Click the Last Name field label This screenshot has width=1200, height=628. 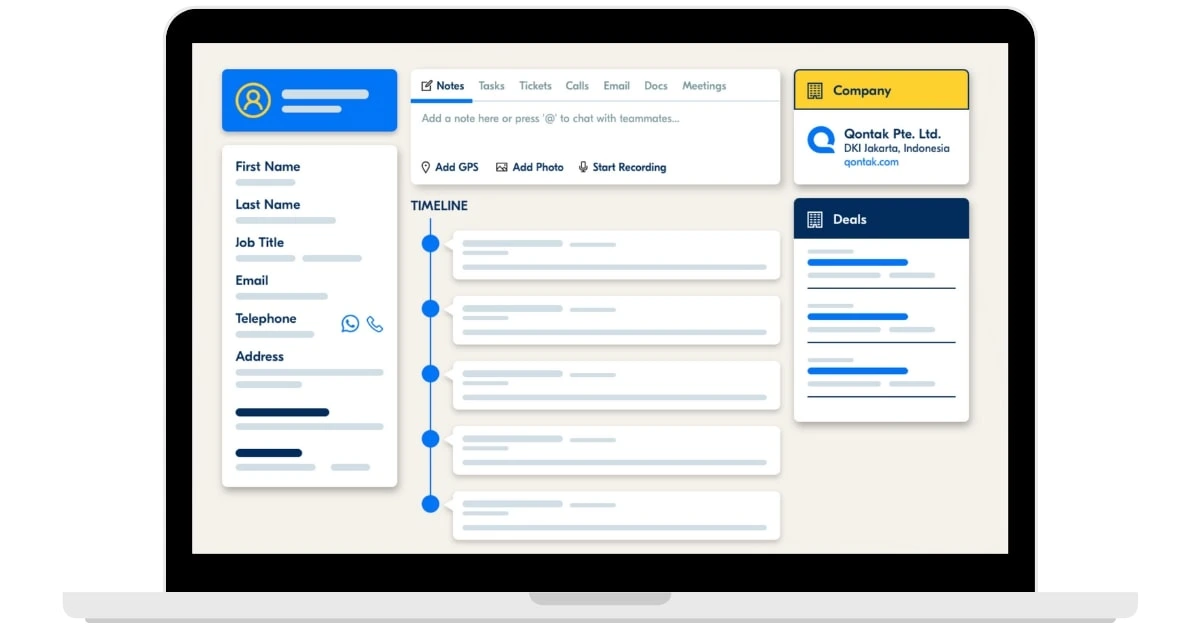tap(268, 204)
